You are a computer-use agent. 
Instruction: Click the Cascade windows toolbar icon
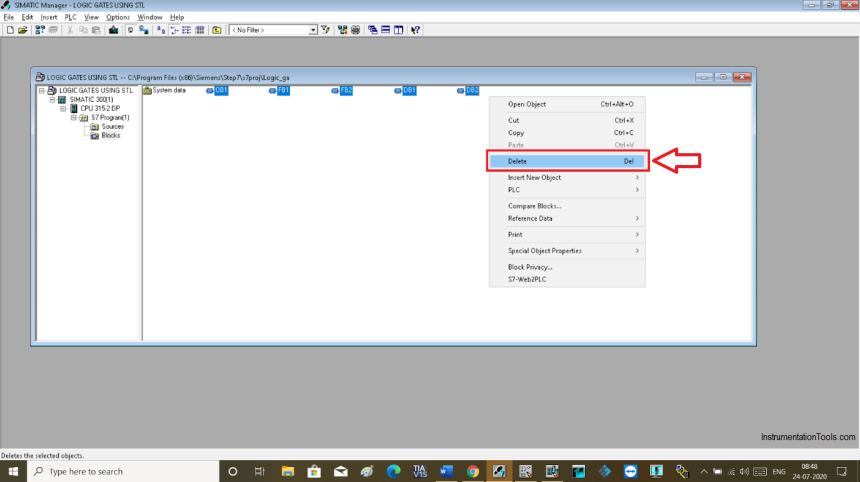[372, 30]
